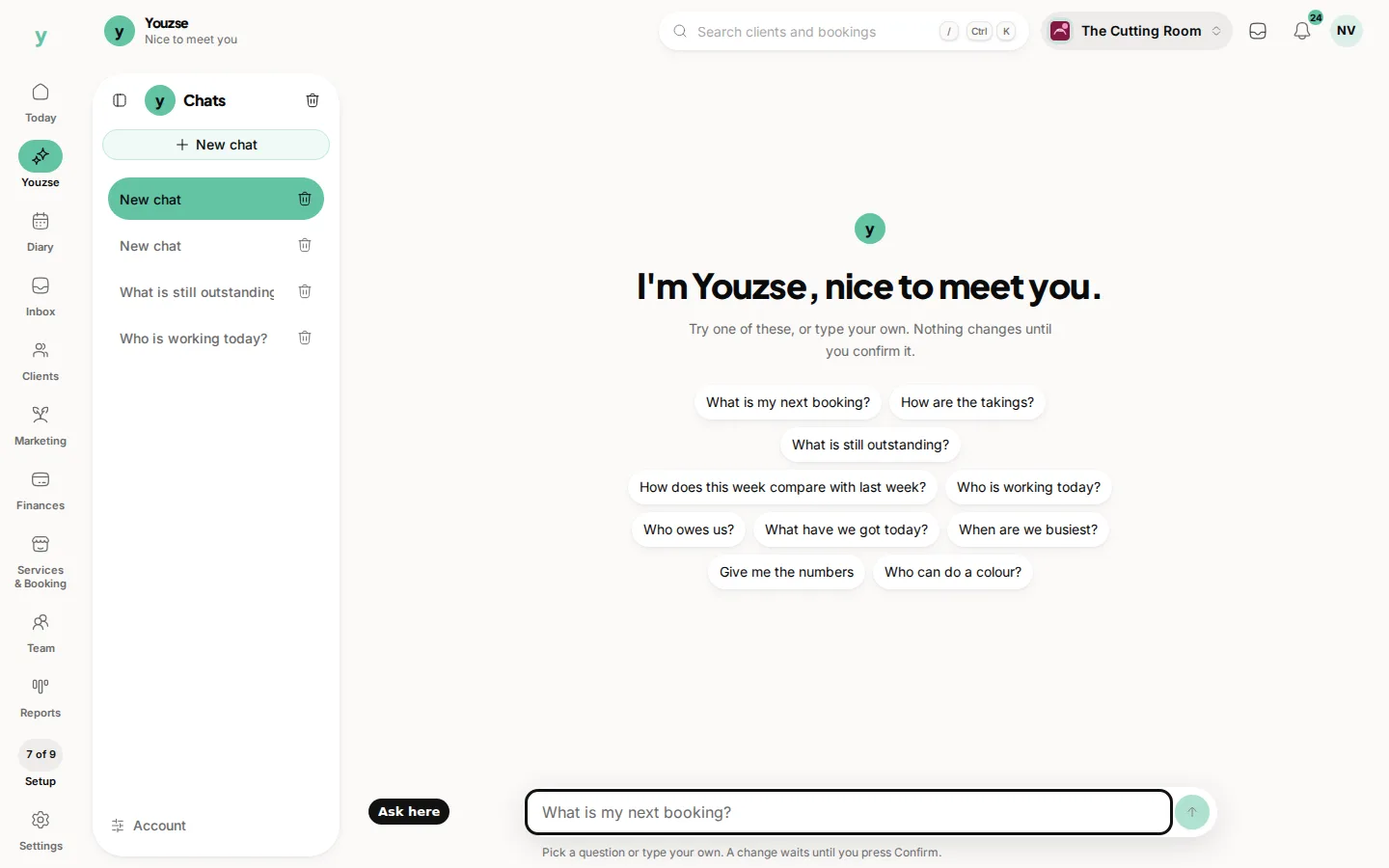1389x868 pixels.
Task: Delete the 'Who is working today?' chat
Action: pos(305,338)
